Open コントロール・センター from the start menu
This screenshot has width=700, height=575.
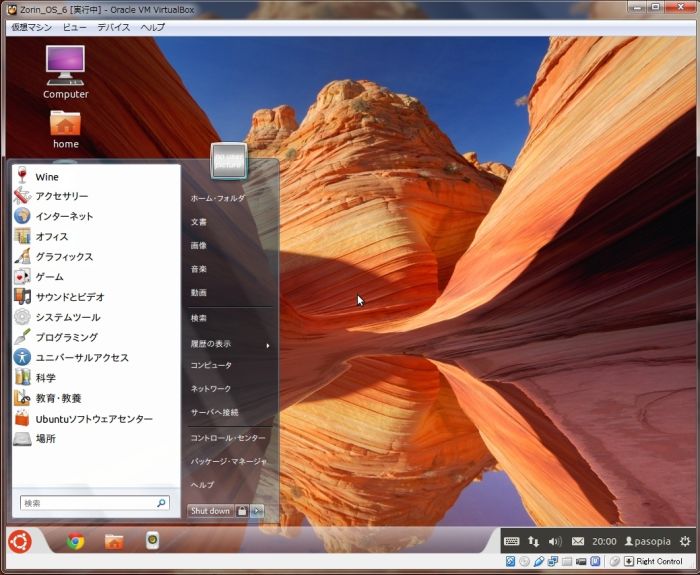(x=228, y=438)
